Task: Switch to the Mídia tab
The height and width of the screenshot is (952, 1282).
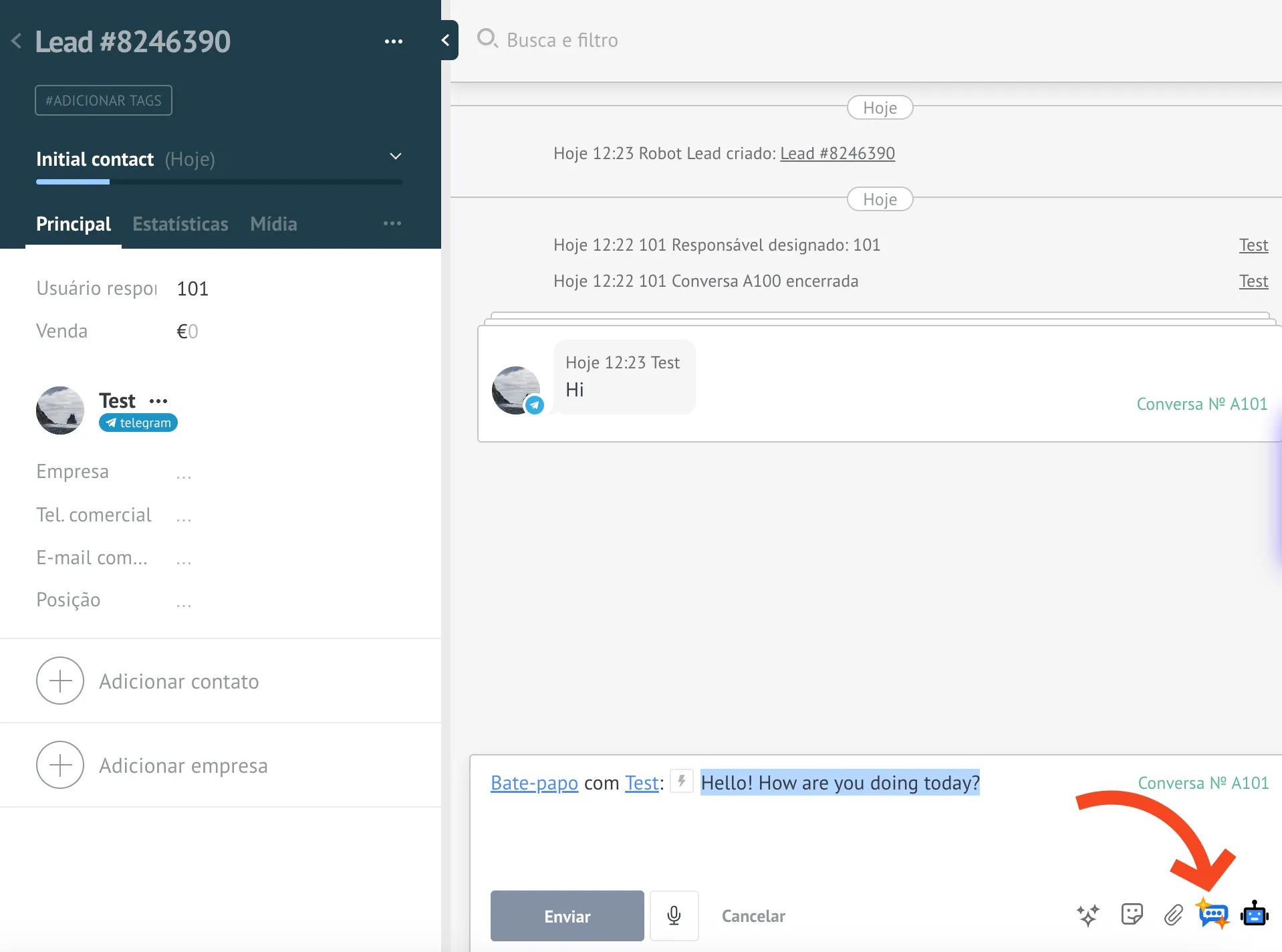Action: pos(273,224)
